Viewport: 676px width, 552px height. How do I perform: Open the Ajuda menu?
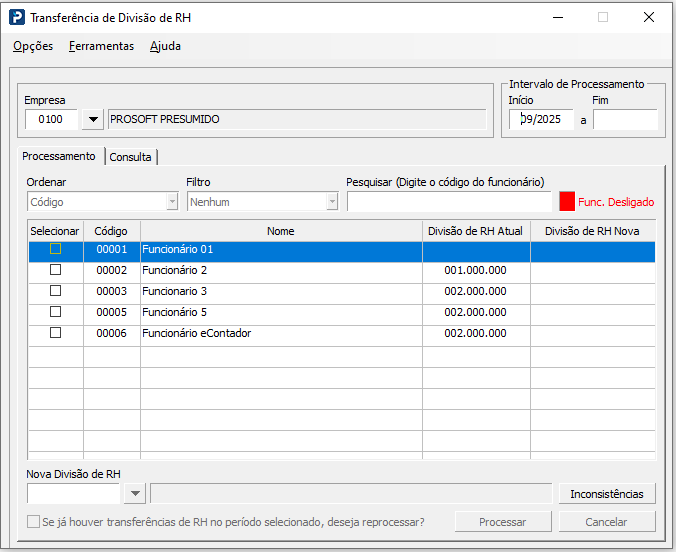(165, 46)
